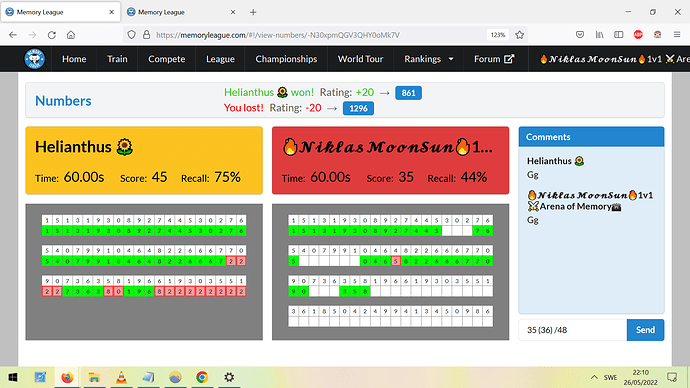The width and height of the screenshot is (690, 388).
Task: Open Firefox from the taskbar
Action: (67, 377)
